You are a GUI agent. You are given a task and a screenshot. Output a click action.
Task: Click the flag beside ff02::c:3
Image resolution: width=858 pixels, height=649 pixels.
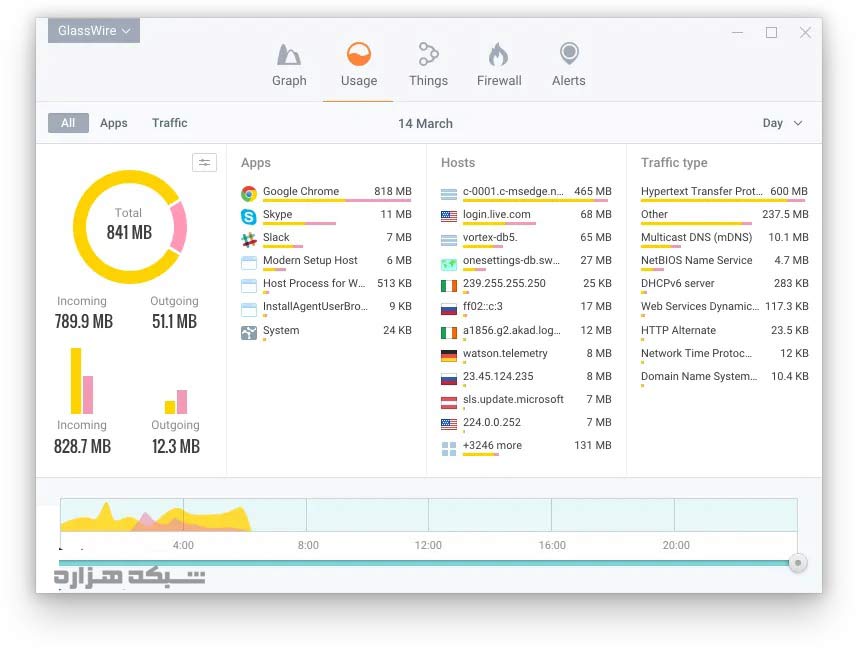[x=449, y=309]
